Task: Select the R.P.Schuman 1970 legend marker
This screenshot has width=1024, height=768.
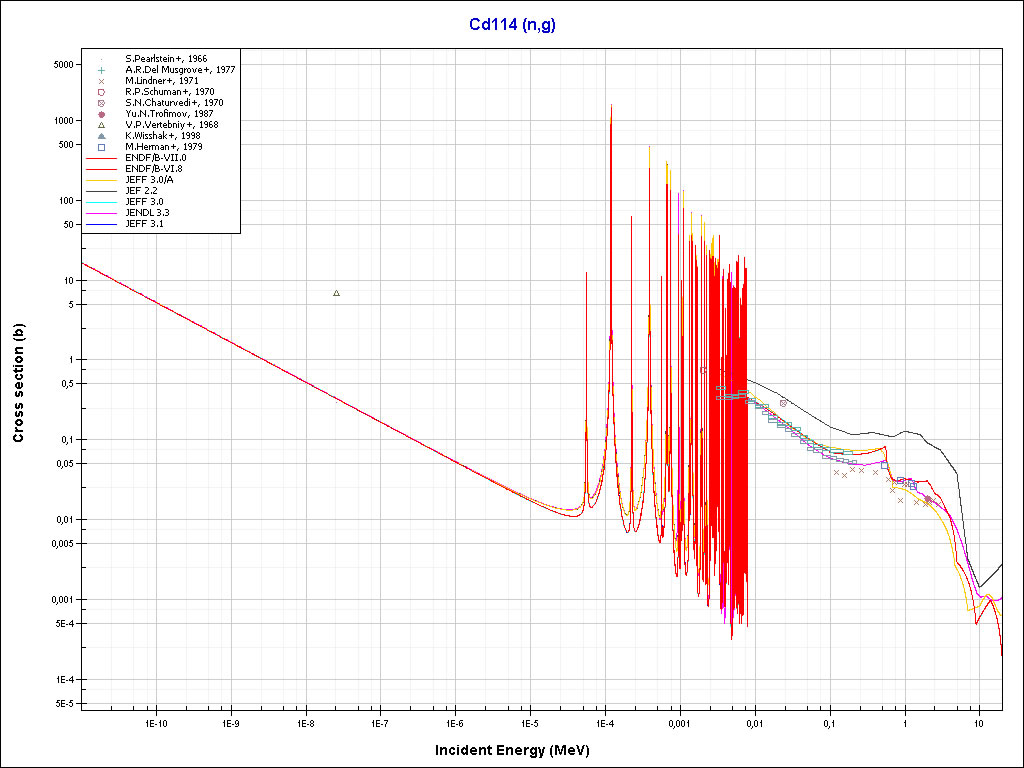Action: click(102, 92)
